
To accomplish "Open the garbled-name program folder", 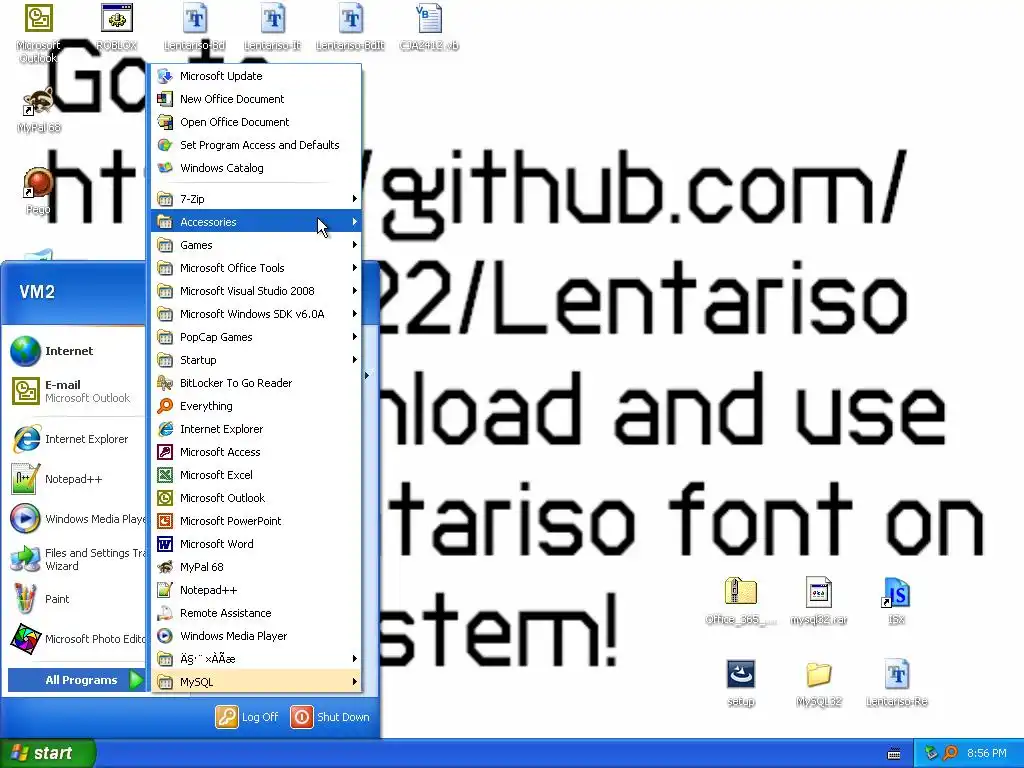I will point(256,659).
